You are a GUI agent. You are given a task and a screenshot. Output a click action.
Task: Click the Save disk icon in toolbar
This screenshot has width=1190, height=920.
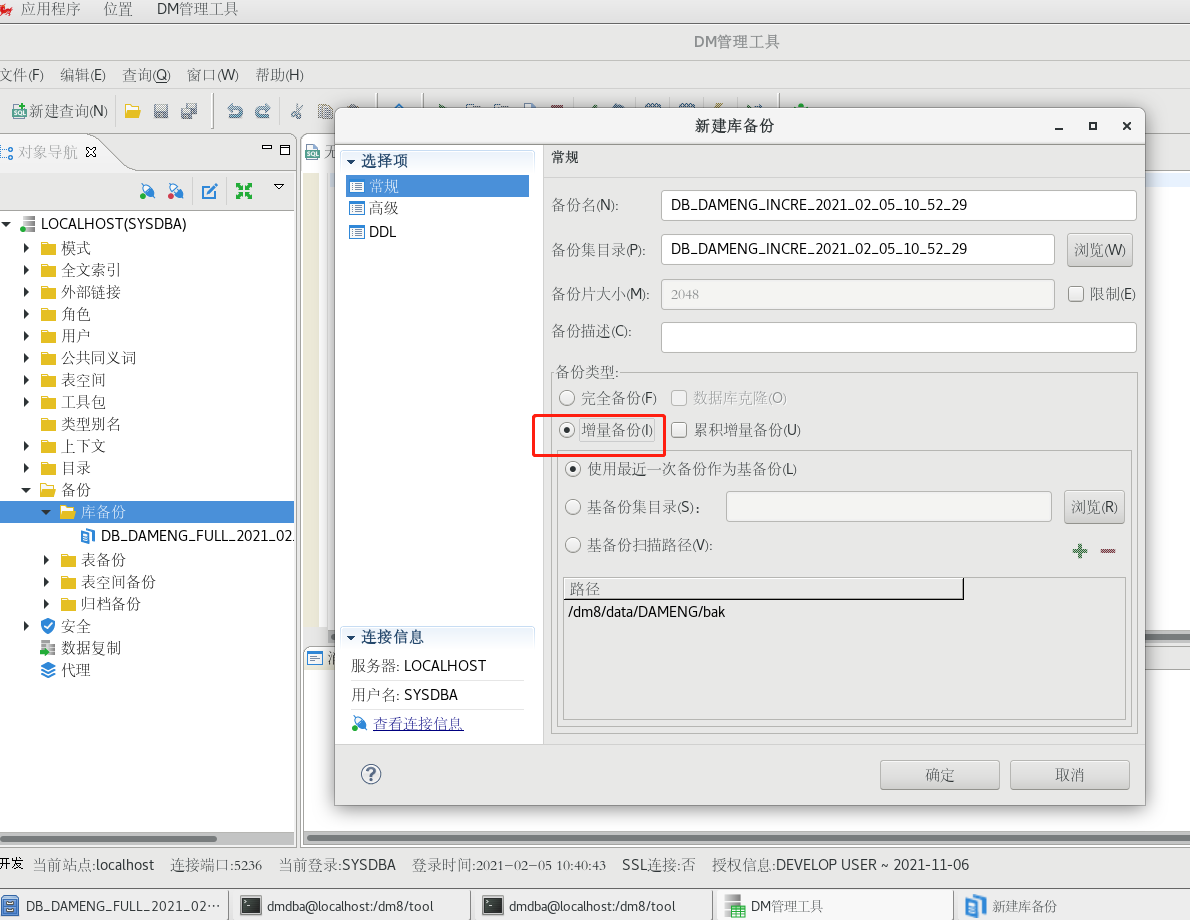coord(161,112)
